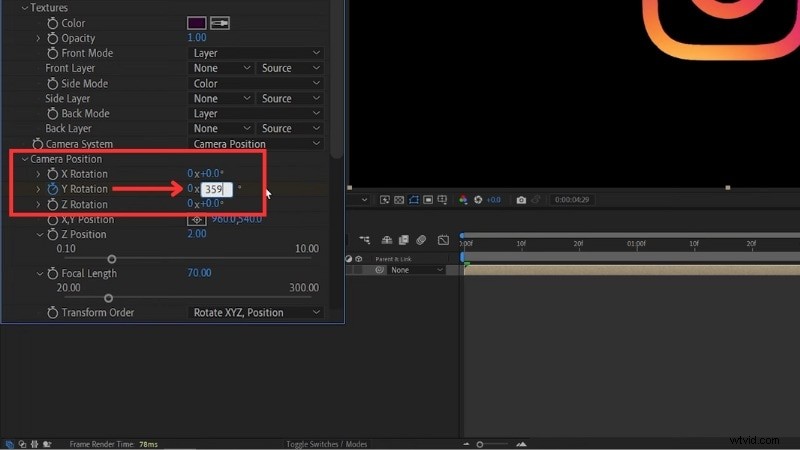Click the tan layer bar in the timeline
This screenshot has height=450, width=800.
632,270
